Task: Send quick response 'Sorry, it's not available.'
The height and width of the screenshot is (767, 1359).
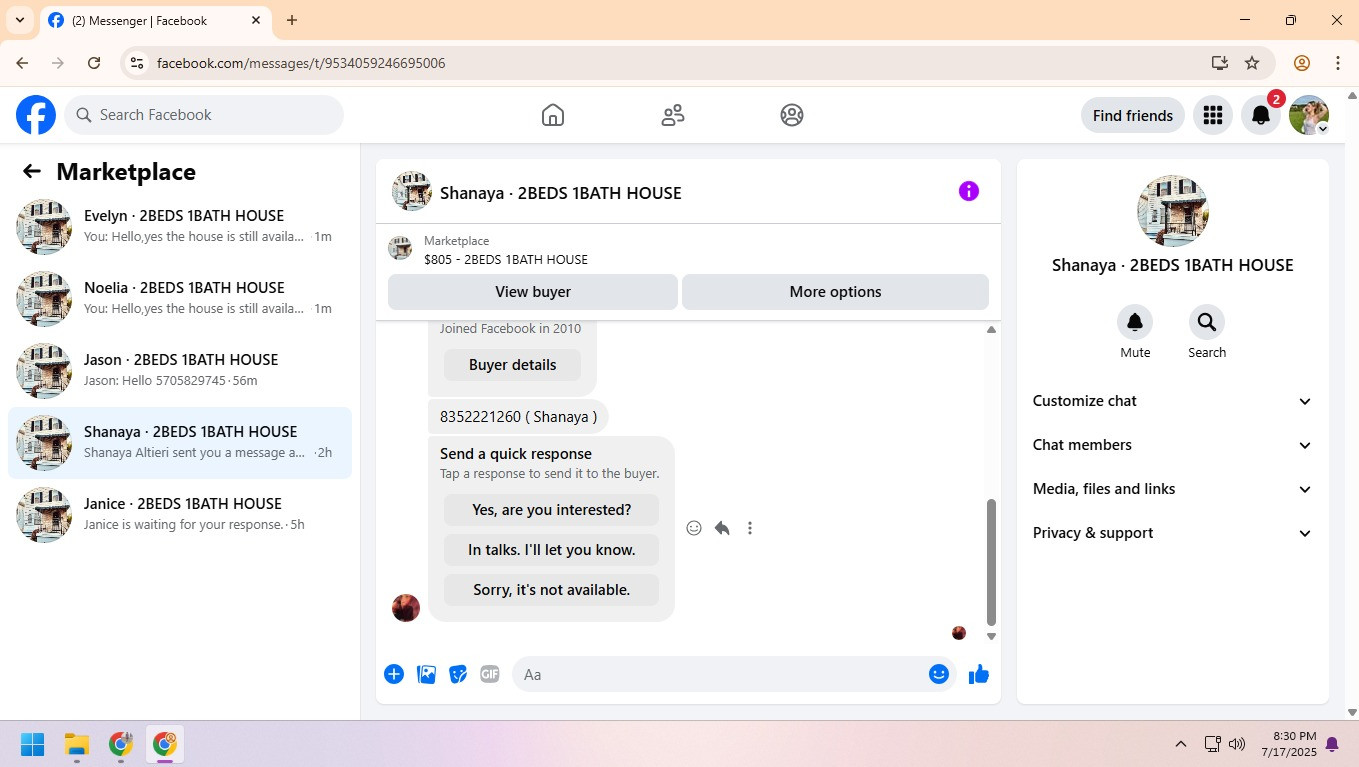Action: point(551,590)
